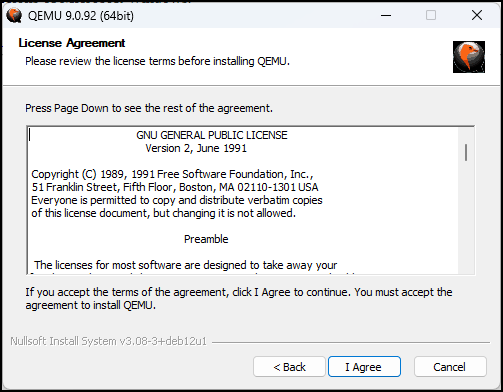Click the QEMU icon in title bar
Viewport: 503px width, 392px height.
tap(14, 16)
